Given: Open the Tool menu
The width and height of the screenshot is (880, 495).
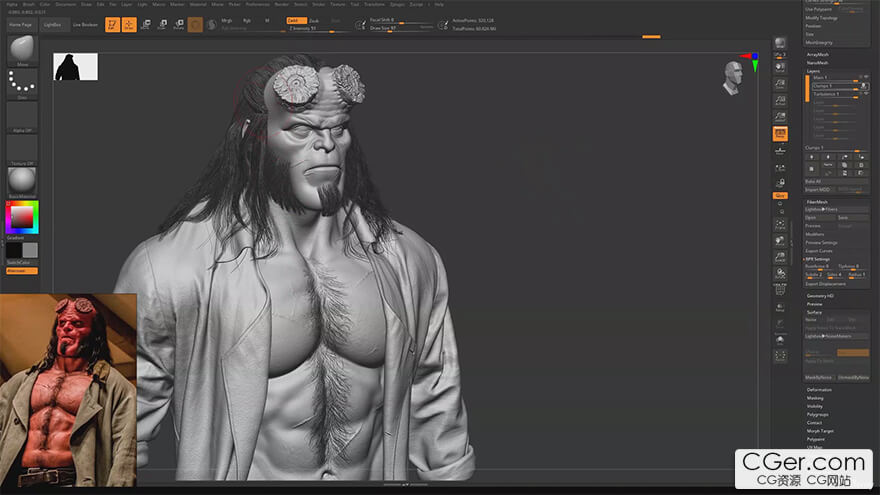Looking at the screenshot, I should (355, 4).
